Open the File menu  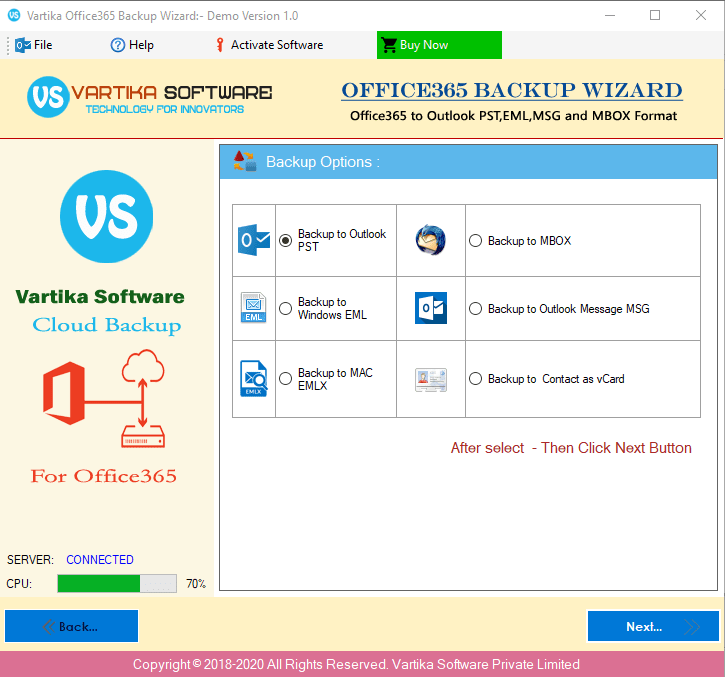pos(34,45)
